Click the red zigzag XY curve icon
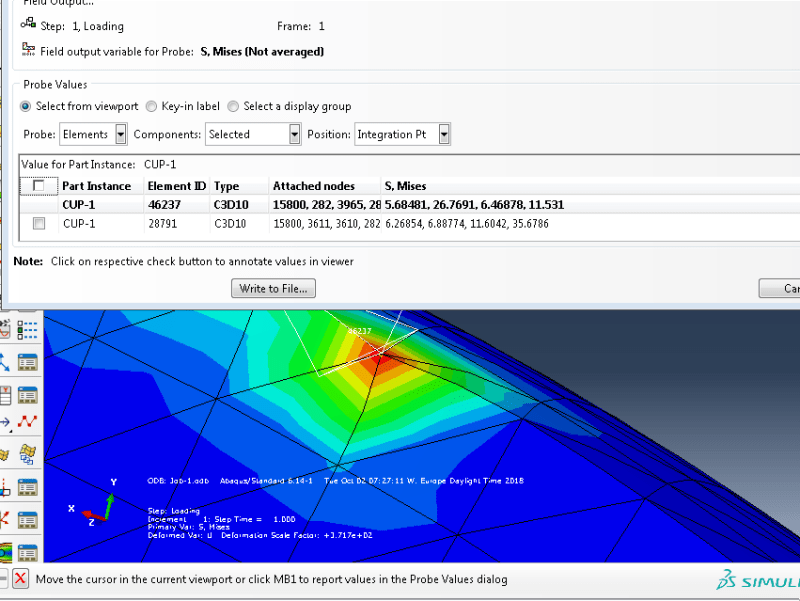This screenshot has width=800, height=601. [28, 422]
